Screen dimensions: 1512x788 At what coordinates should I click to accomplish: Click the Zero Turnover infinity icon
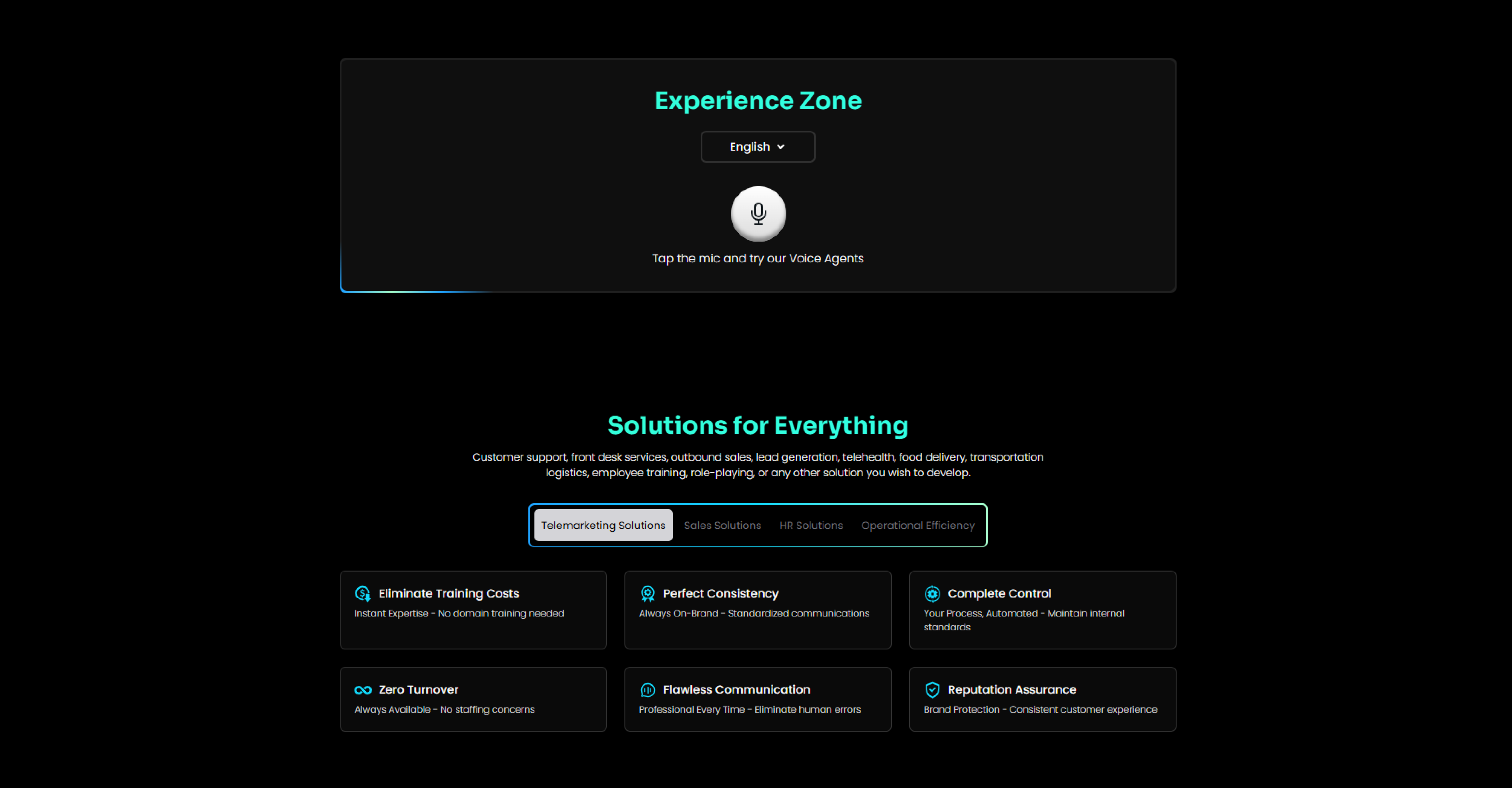pyautogui.click(x=363, y=690)
